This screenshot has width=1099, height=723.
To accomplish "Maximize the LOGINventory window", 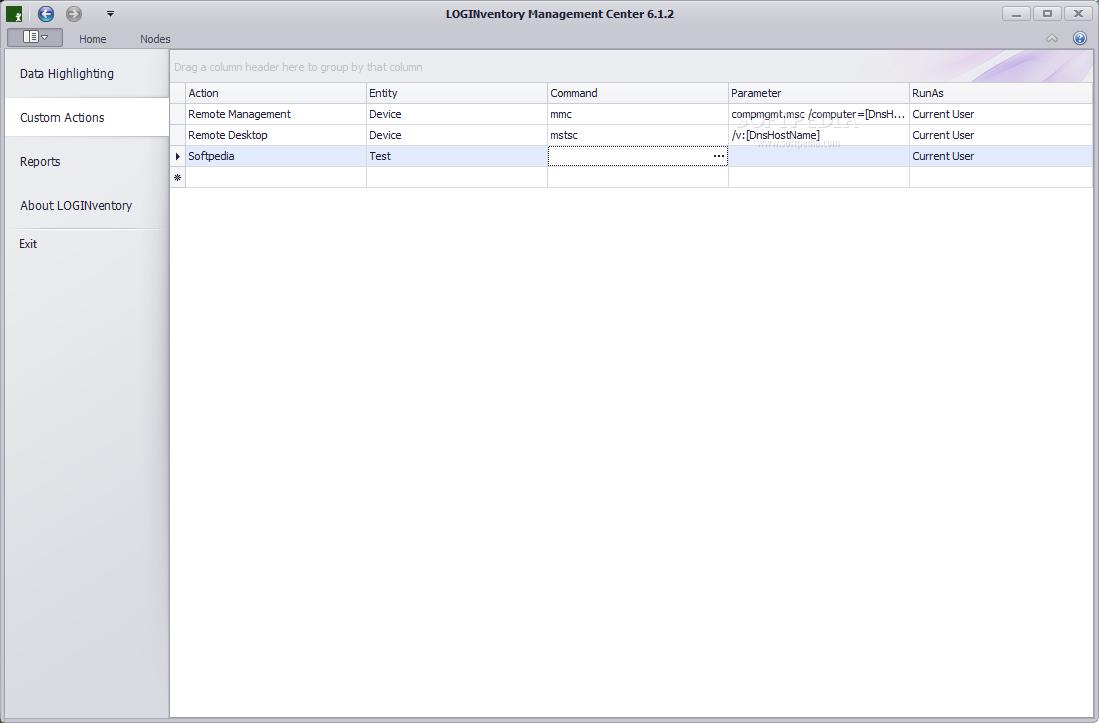I will click(1047, 13).
